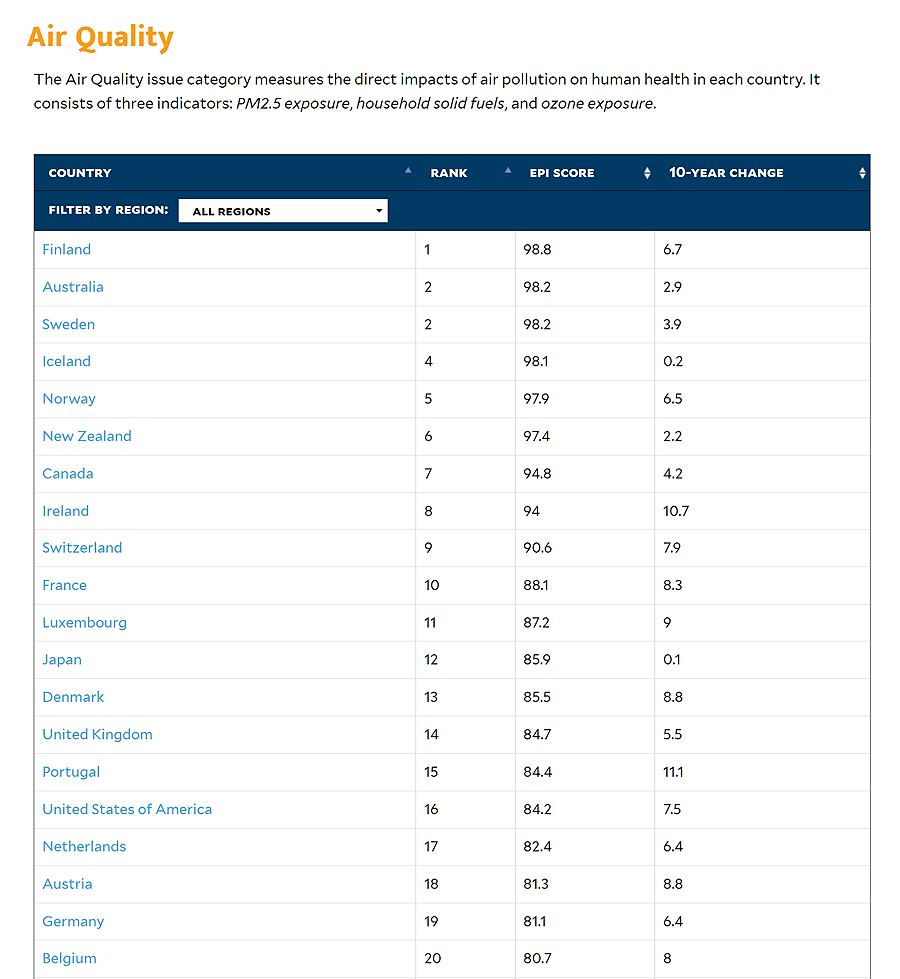900x979 pixels.
Task: Click the COUNTRY column header
Action: [x=79, y=172]
